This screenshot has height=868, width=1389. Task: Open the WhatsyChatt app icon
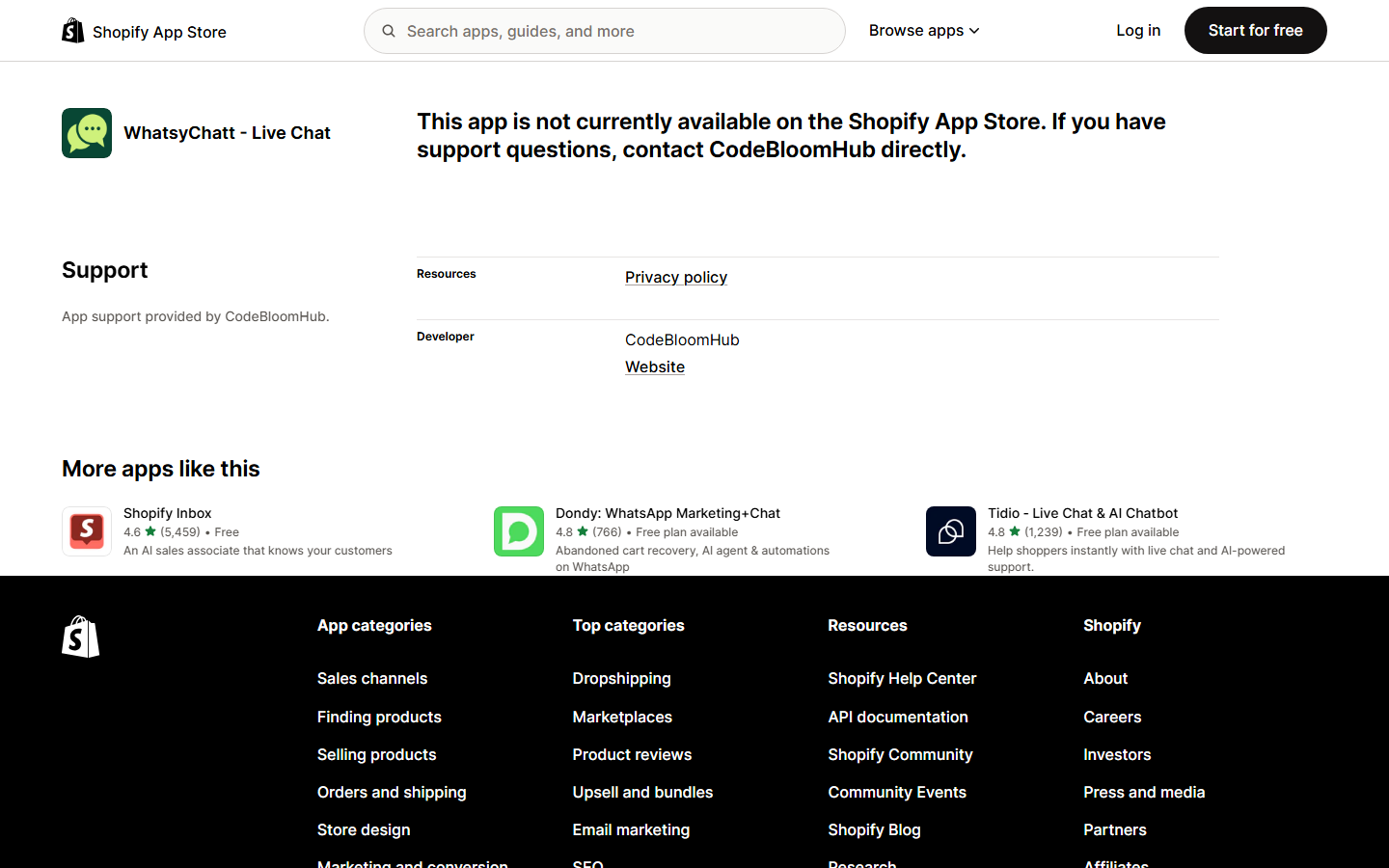tap(87, 133)
